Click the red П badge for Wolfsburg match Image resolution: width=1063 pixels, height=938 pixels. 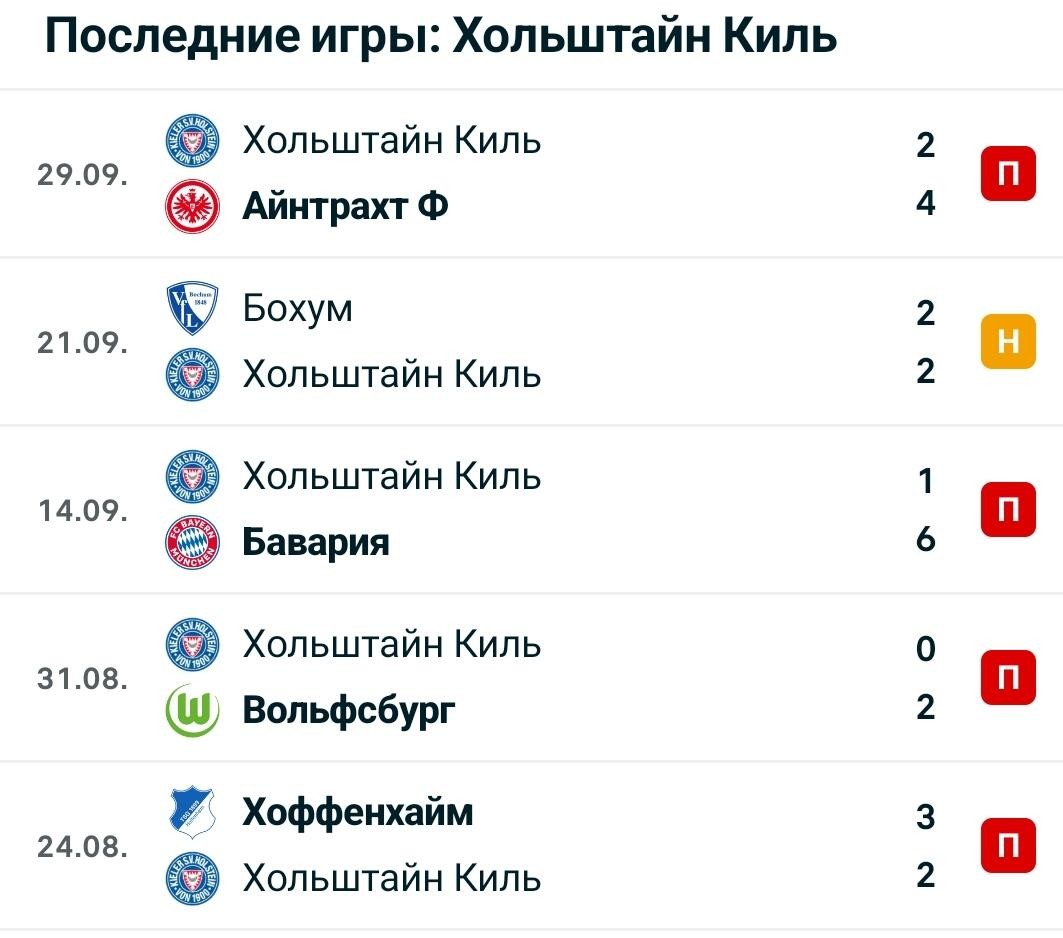tap(1008, 678)
